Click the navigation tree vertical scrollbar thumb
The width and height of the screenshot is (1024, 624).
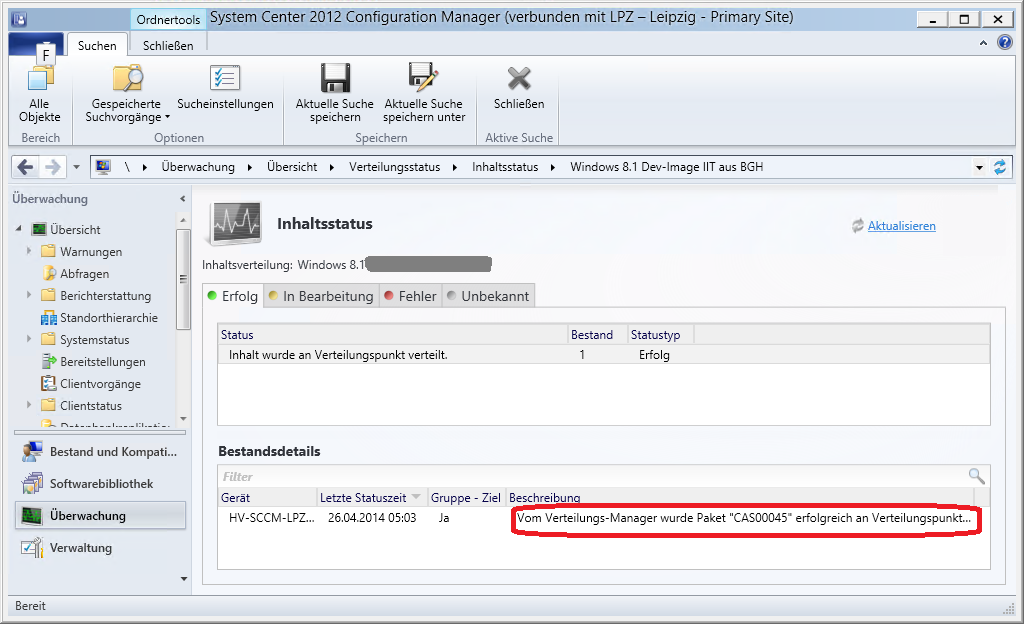[183, 279]
